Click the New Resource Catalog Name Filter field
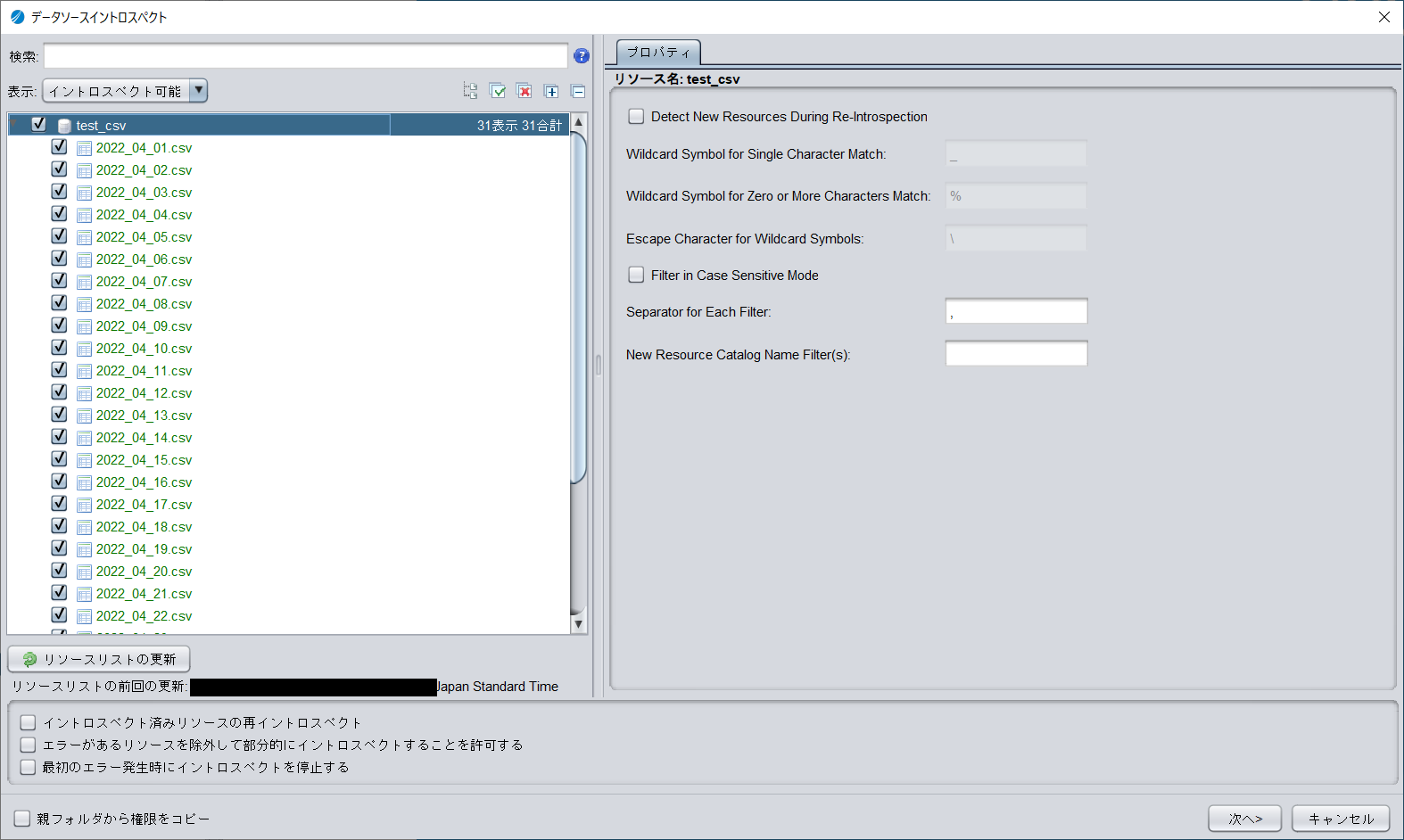 click(1016, 354)
